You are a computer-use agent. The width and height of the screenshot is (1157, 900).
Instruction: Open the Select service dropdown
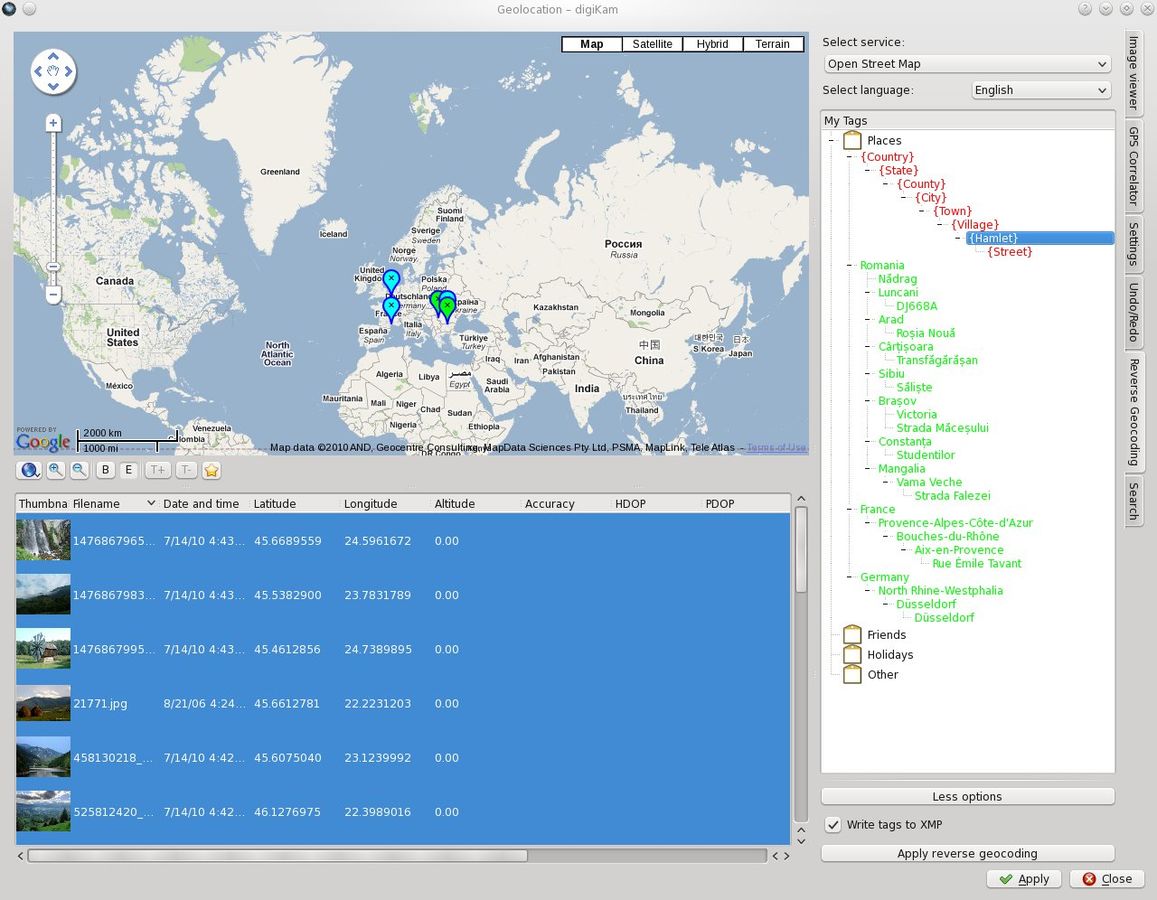click(967, 64)
